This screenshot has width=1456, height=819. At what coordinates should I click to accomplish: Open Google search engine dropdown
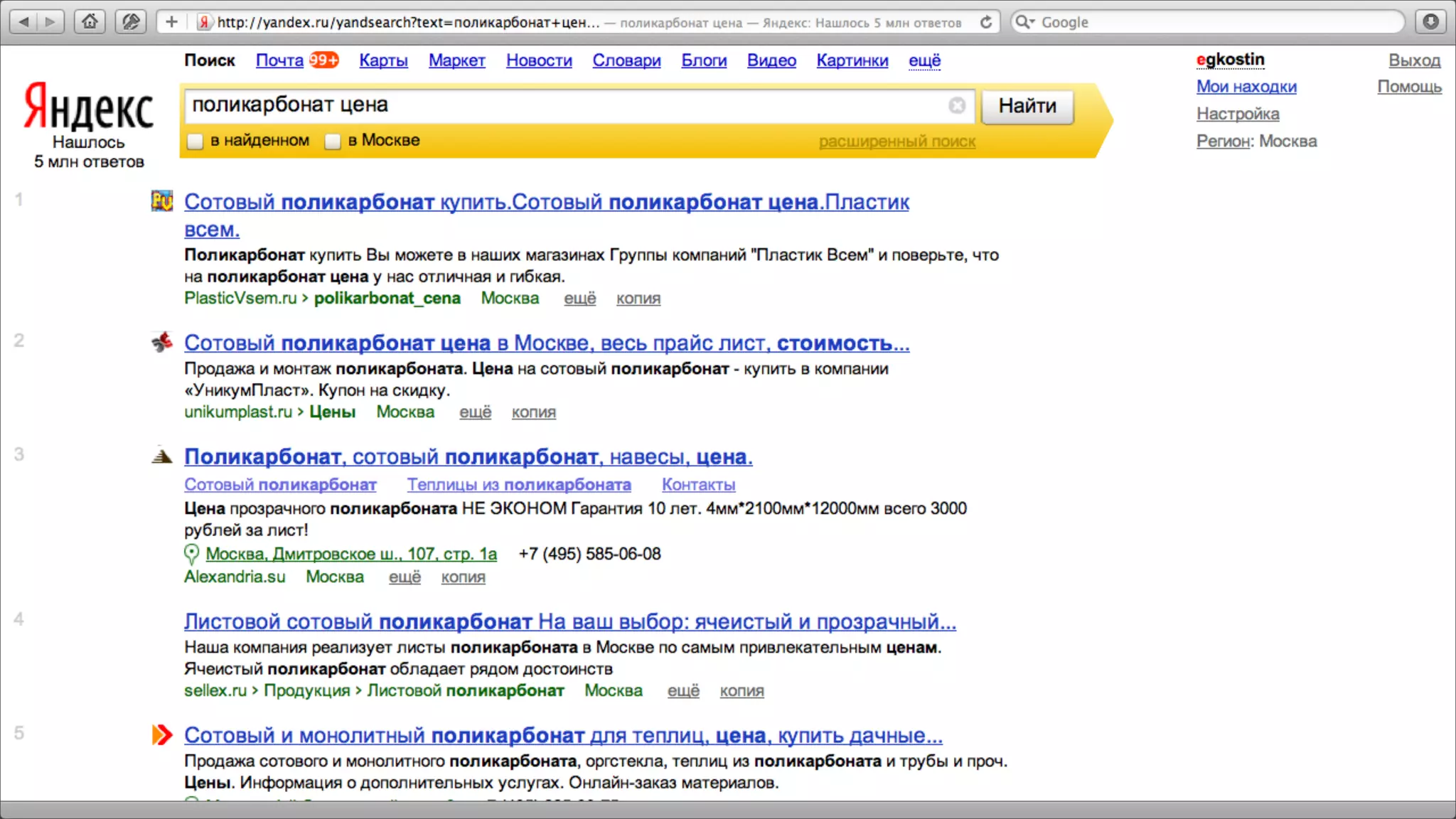pos(1025,22)
